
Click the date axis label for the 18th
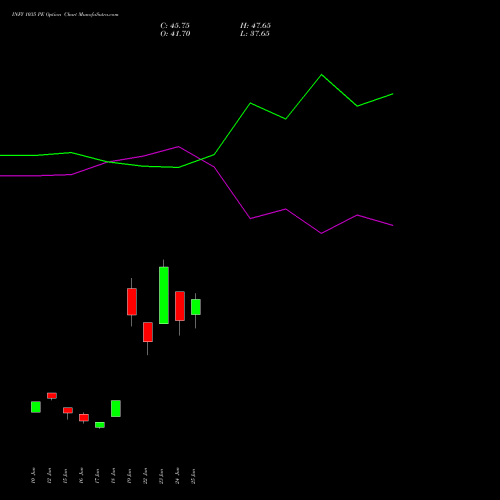[x=113, y=476]
